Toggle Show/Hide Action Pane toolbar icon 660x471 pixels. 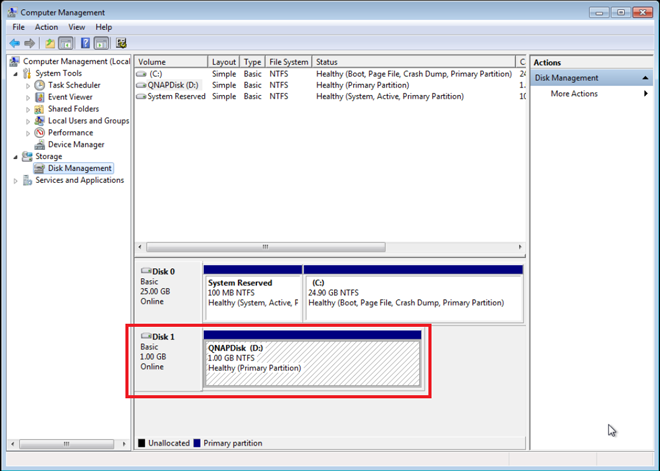101,43
